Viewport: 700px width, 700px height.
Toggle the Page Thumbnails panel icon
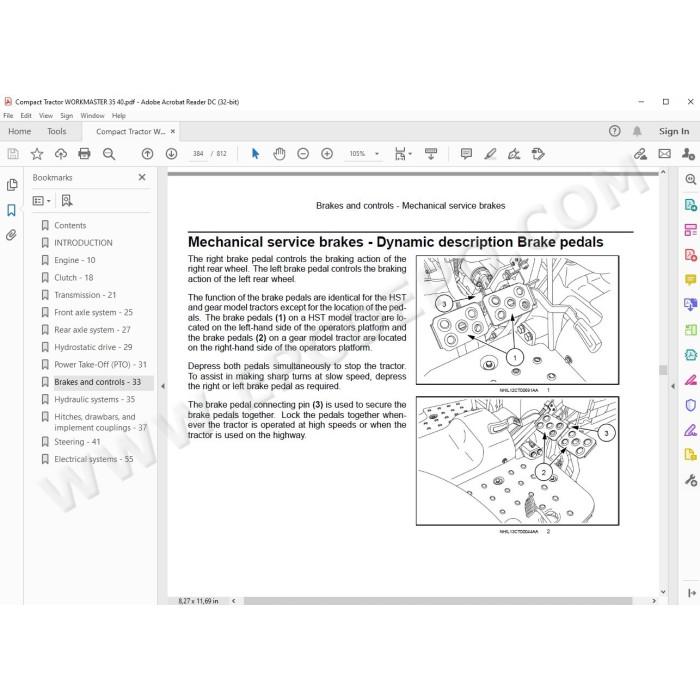coord(12,185)
